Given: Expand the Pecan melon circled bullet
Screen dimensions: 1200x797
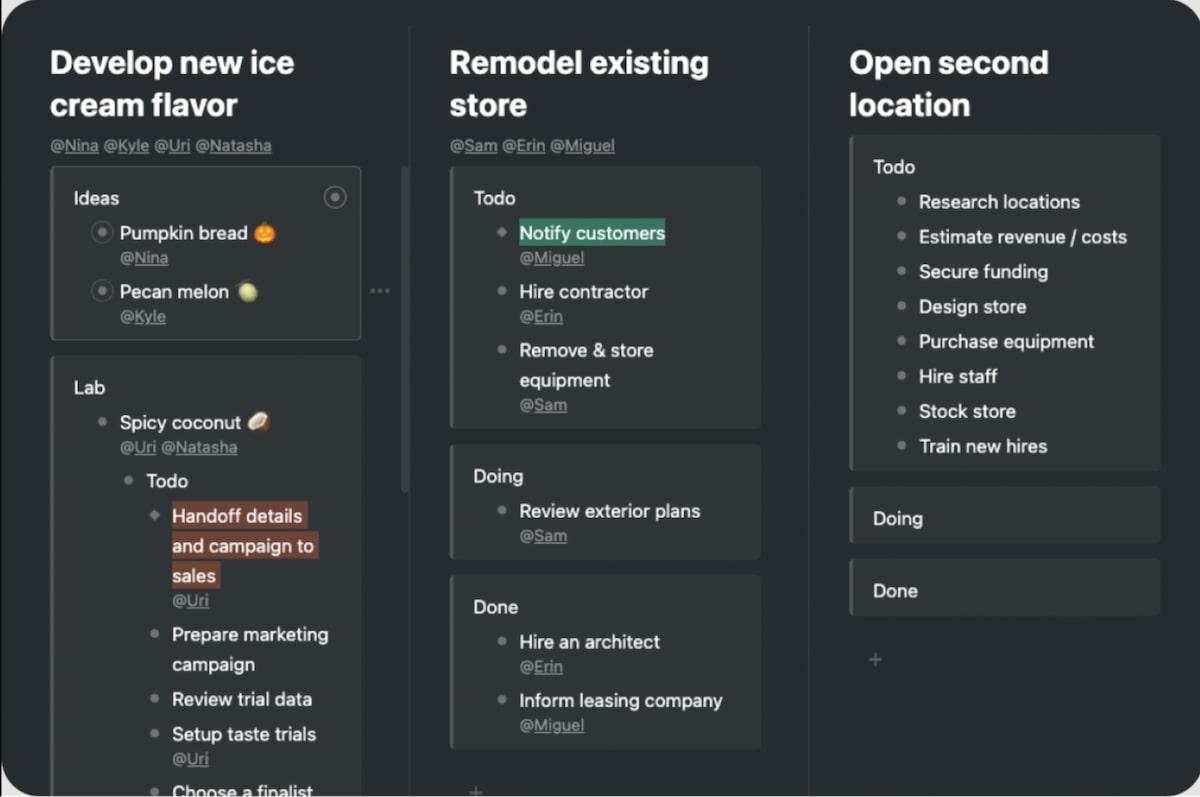Looking at the screenshot, I should coord(101,292).
